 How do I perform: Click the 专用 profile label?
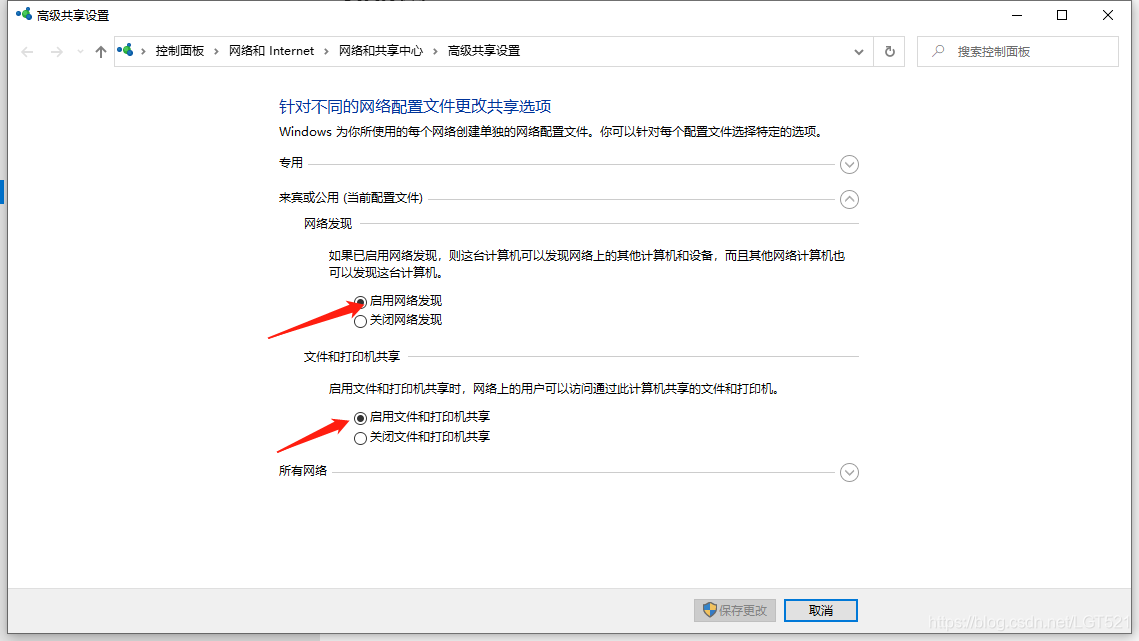[x=291, y=163]
